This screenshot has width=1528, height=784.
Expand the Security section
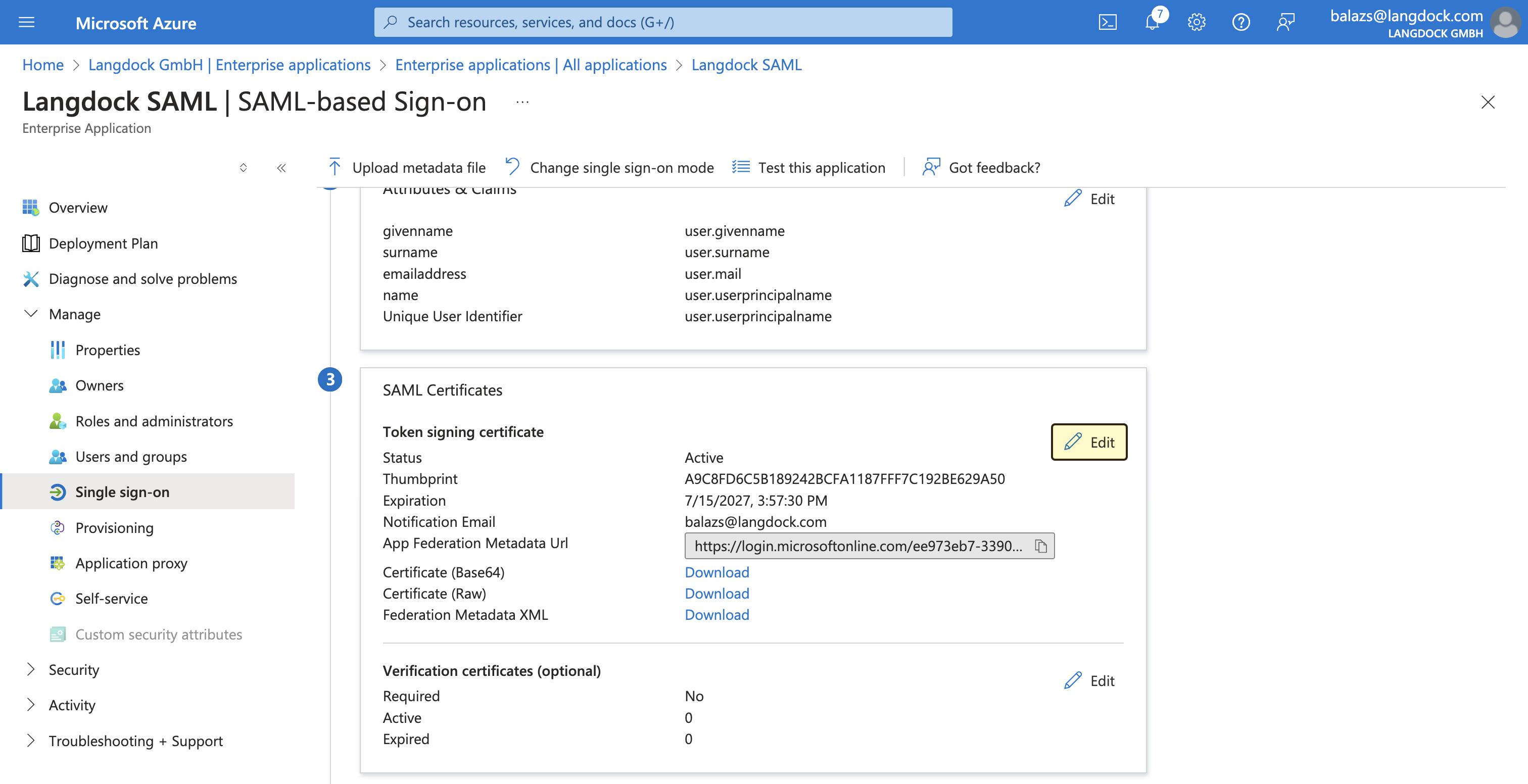[31, 669]
